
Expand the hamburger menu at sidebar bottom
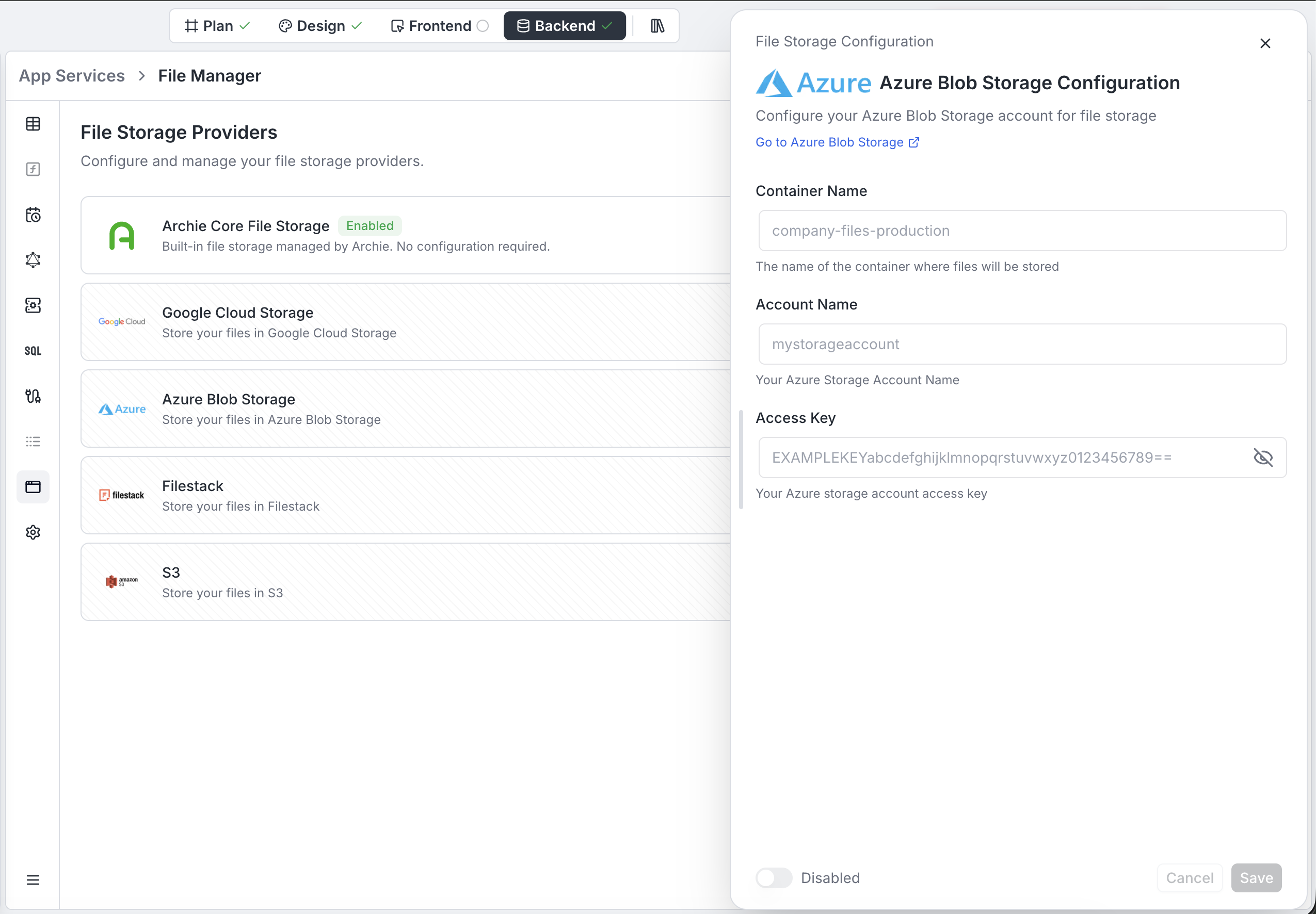click(33, 879)
